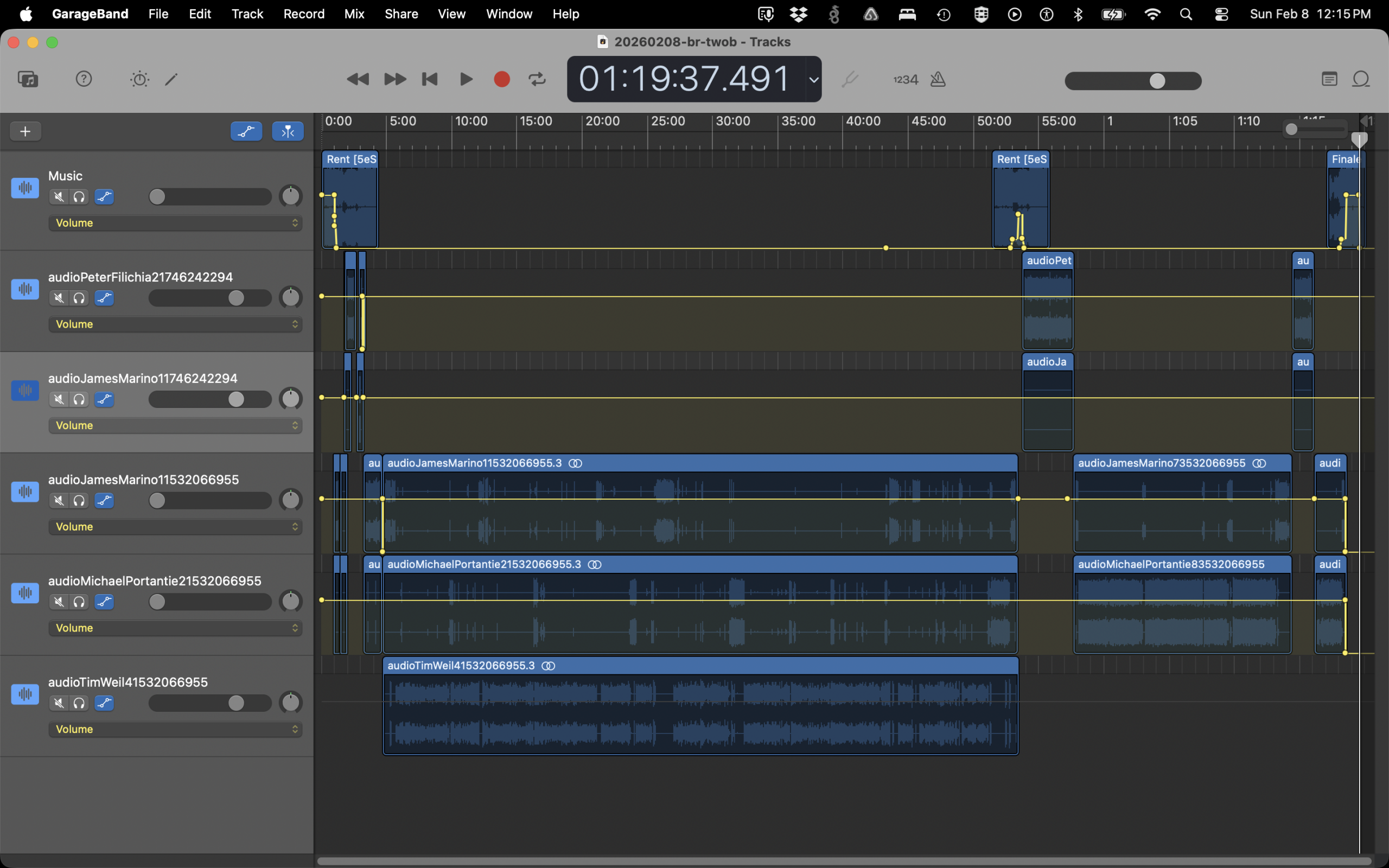Viewport: 1389px width, 868px height.
Task: Open the Notepad icon
Action: [x=1329, y=79]
